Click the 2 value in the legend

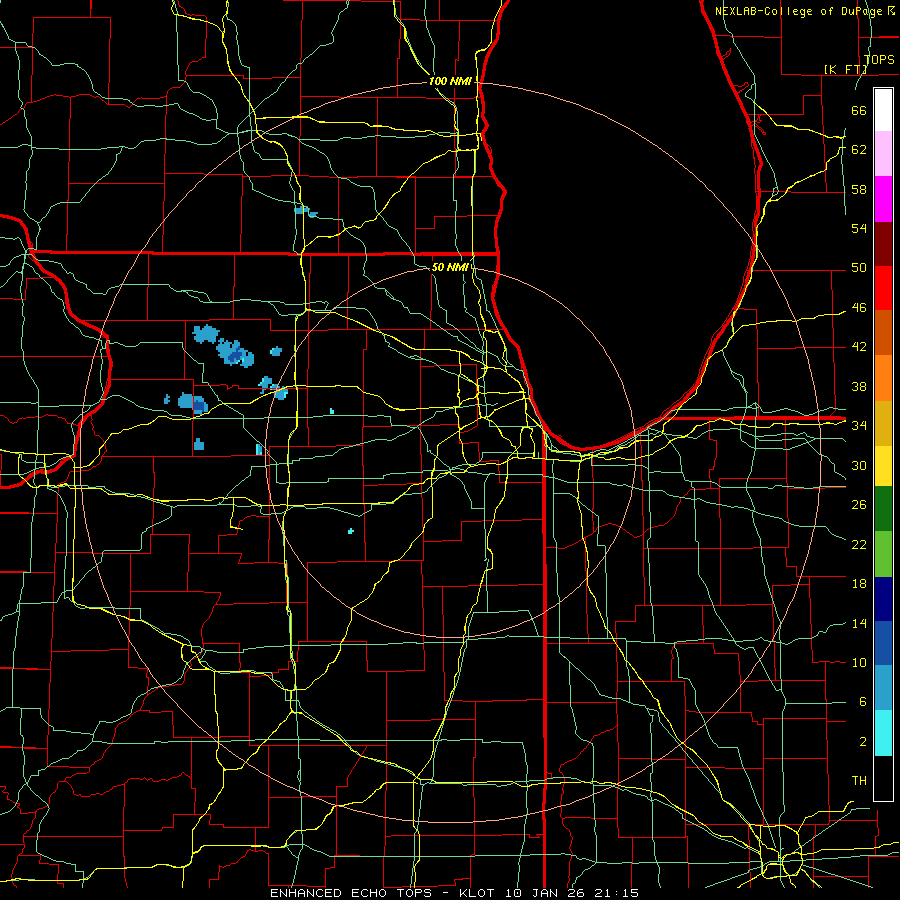point(863,742)
